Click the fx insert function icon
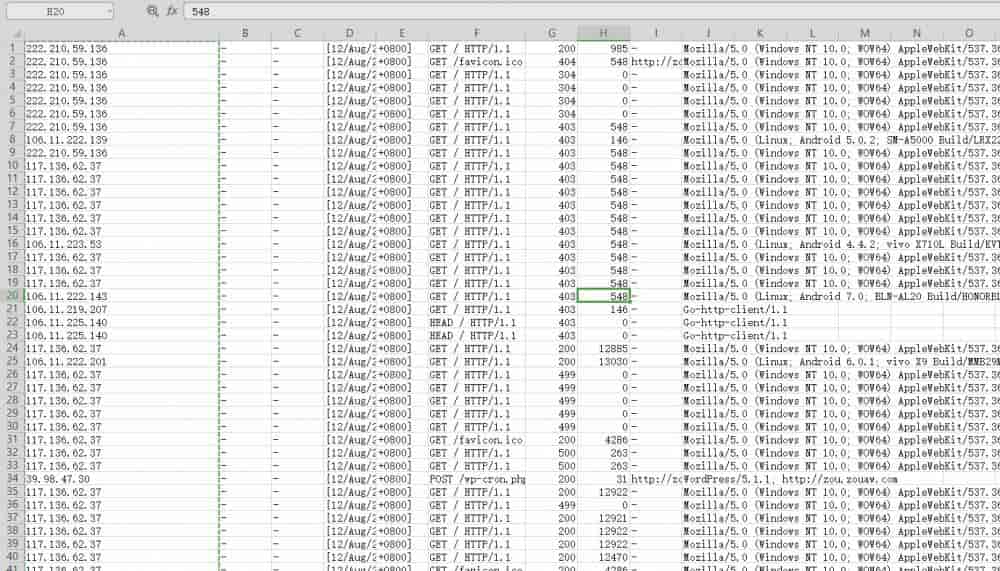 [x=172, y=11]
